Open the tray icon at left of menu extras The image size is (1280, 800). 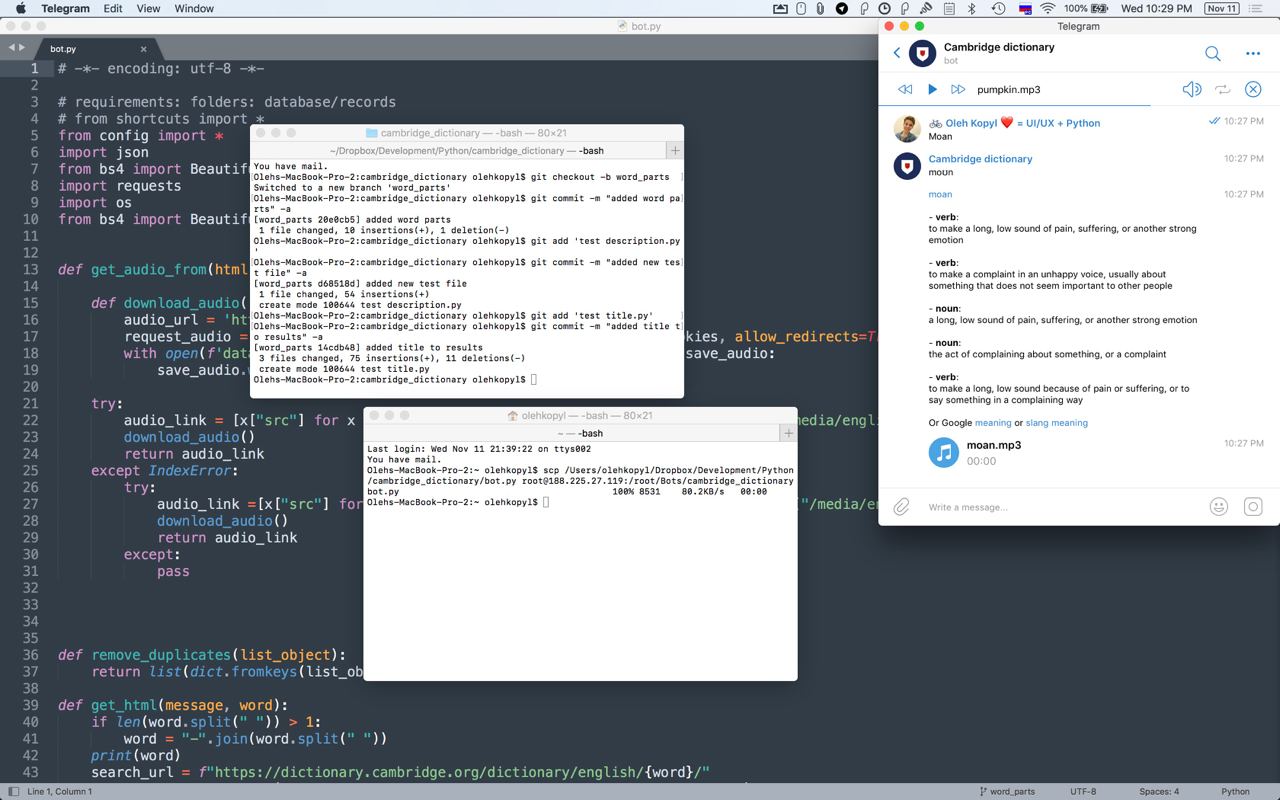click(780, 9)
